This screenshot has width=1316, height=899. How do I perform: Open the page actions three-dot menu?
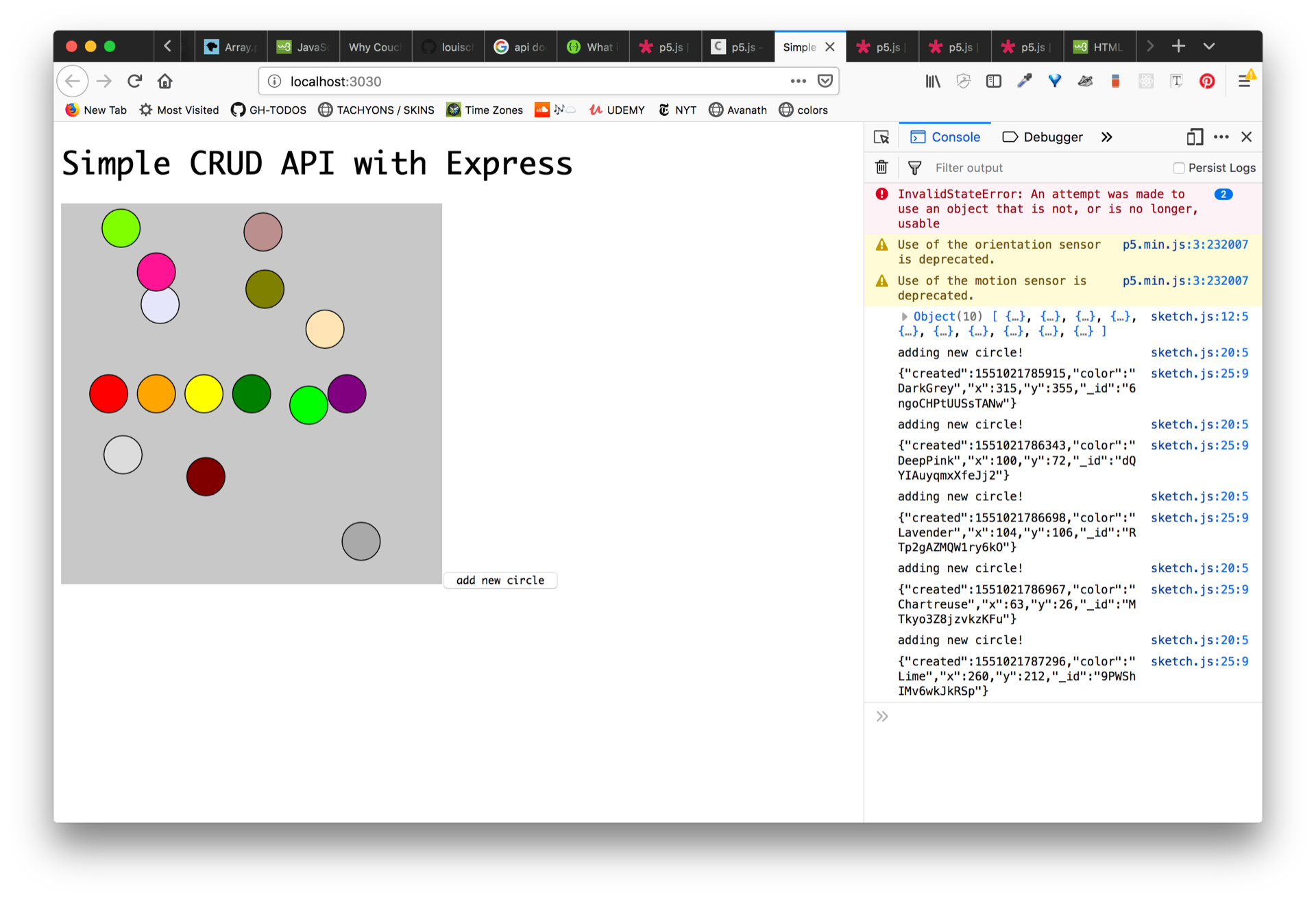(x=798, y=81)
